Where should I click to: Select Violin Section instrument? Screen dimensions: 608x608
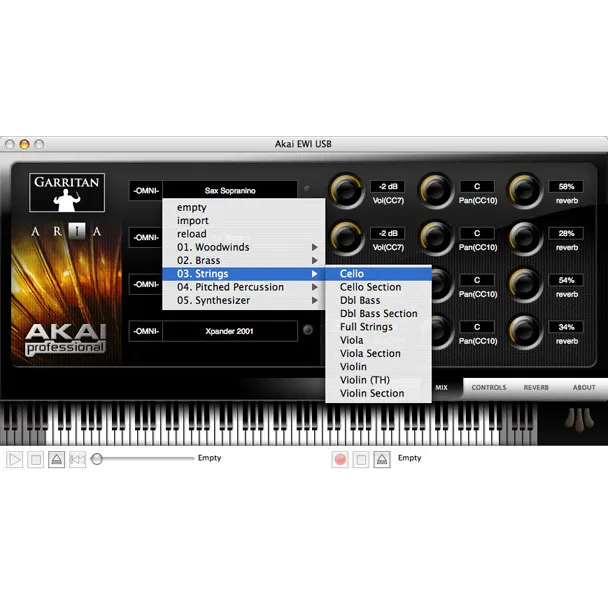[x=378, y=393]
